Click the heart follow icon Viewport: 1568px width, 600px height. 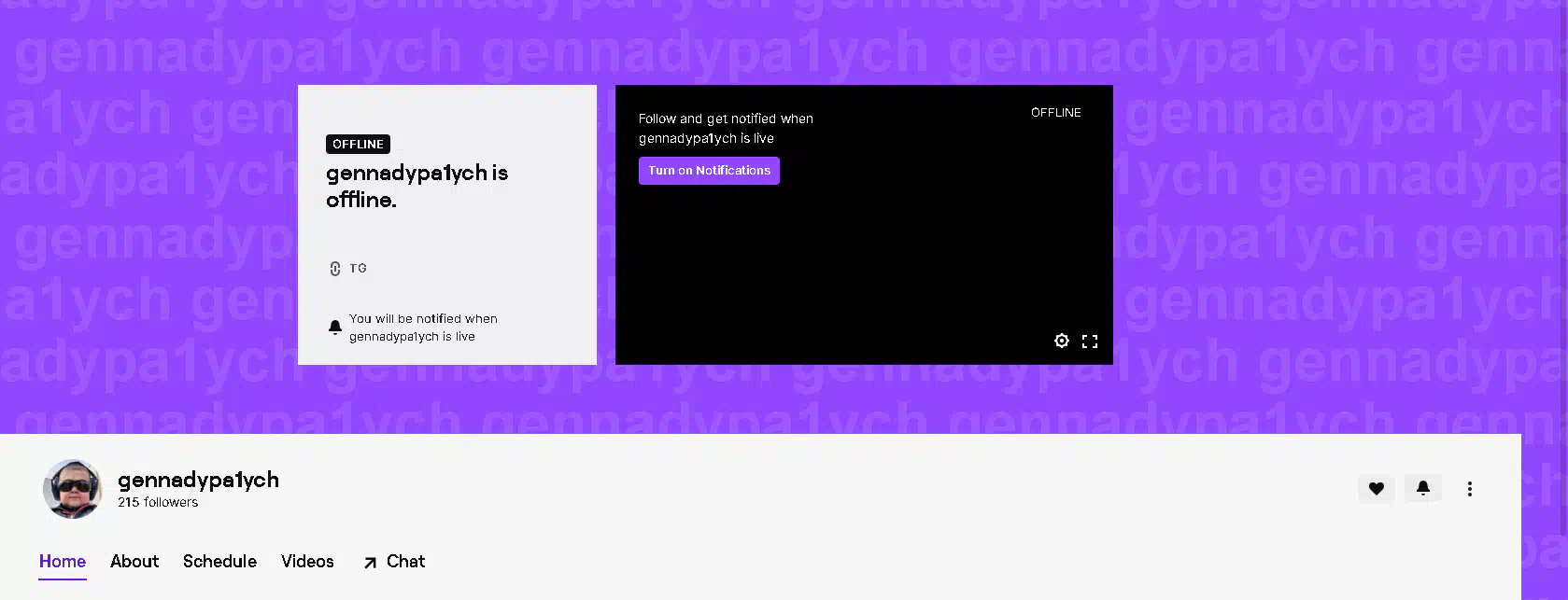(x=1377, y=488)
